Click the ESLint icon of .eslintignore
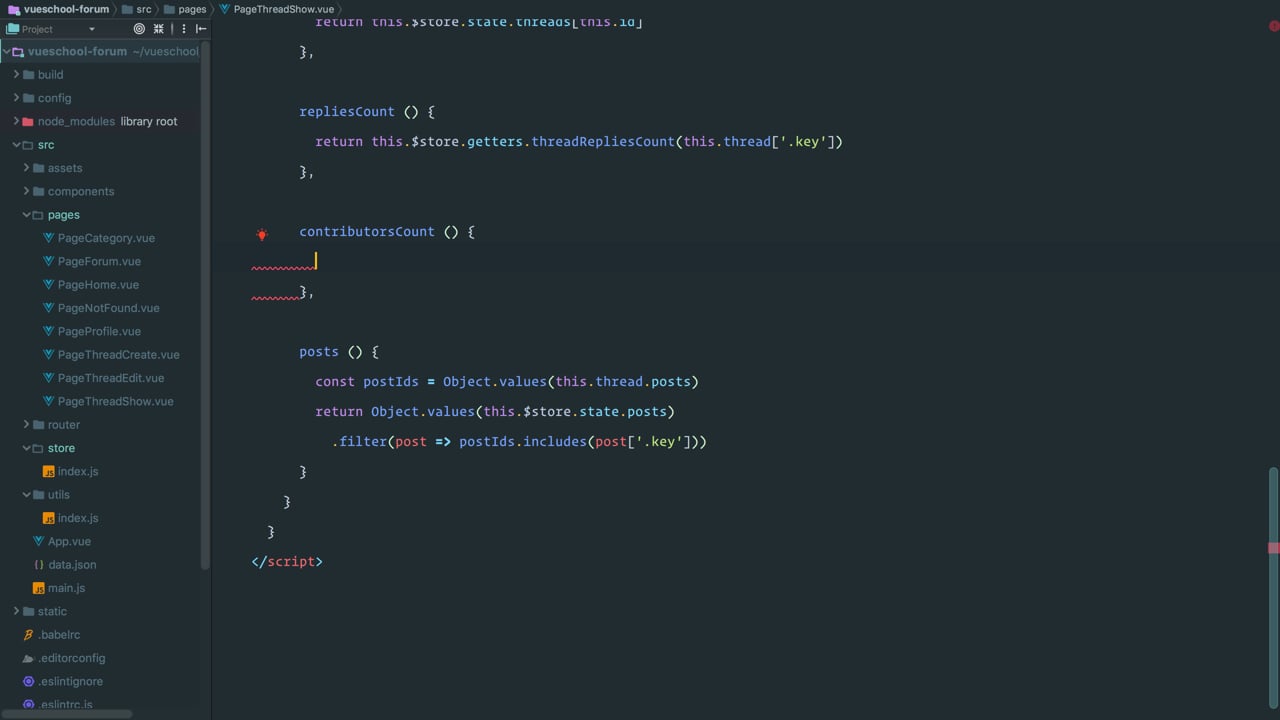Screen dimensions: 1280x720 28,681
